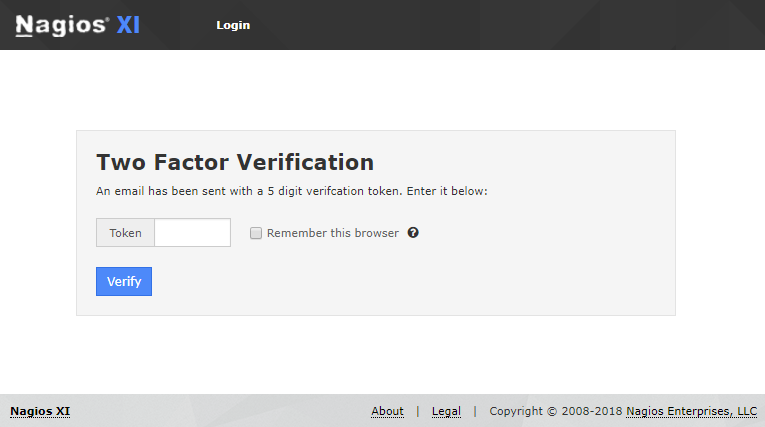The image size is (765, 427).
Task: Open the Legal link in footer
Action: tap(446, 411)
